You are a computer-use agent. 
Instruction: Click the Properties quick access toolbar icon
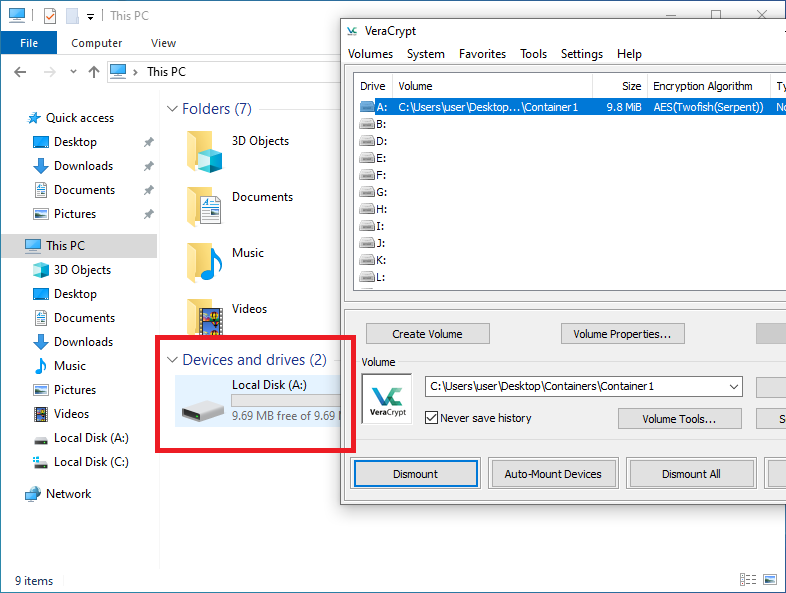click(x=50, y=16)
